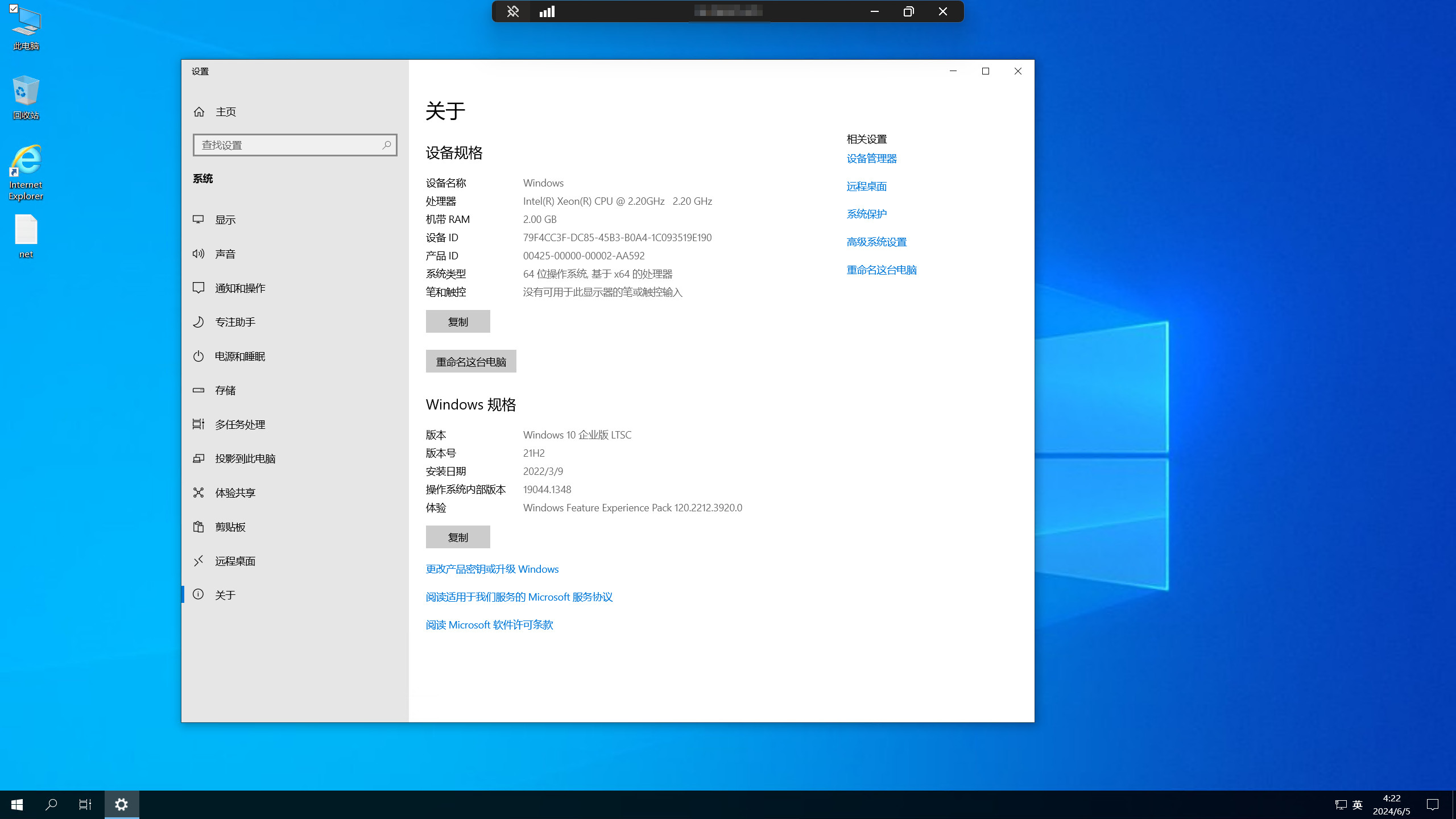Viewport: 1456px width, 819px height.
Task: Copy Windows specs with second 复制 button
Action: (458, 537)
